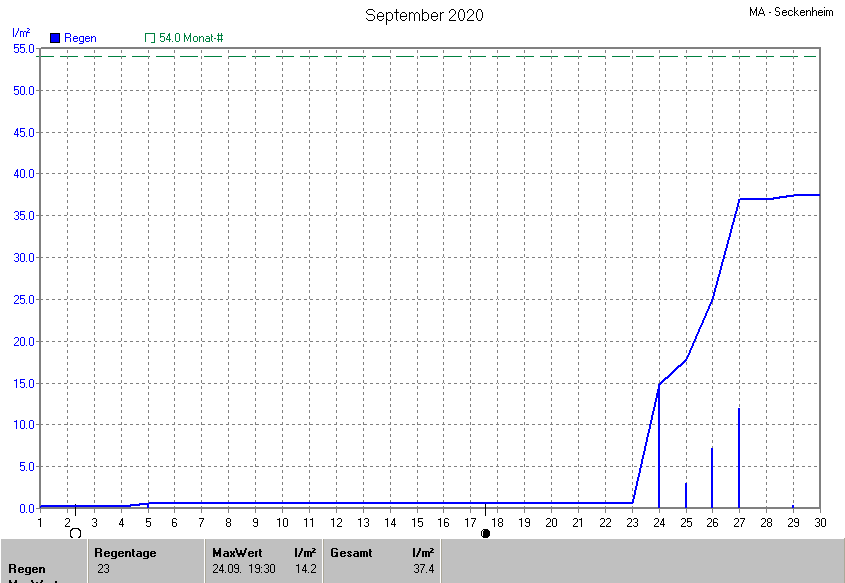The image size is (845, 583).
Task: Select the max value date '24.09. 19:30'
Action: (245, 569)
